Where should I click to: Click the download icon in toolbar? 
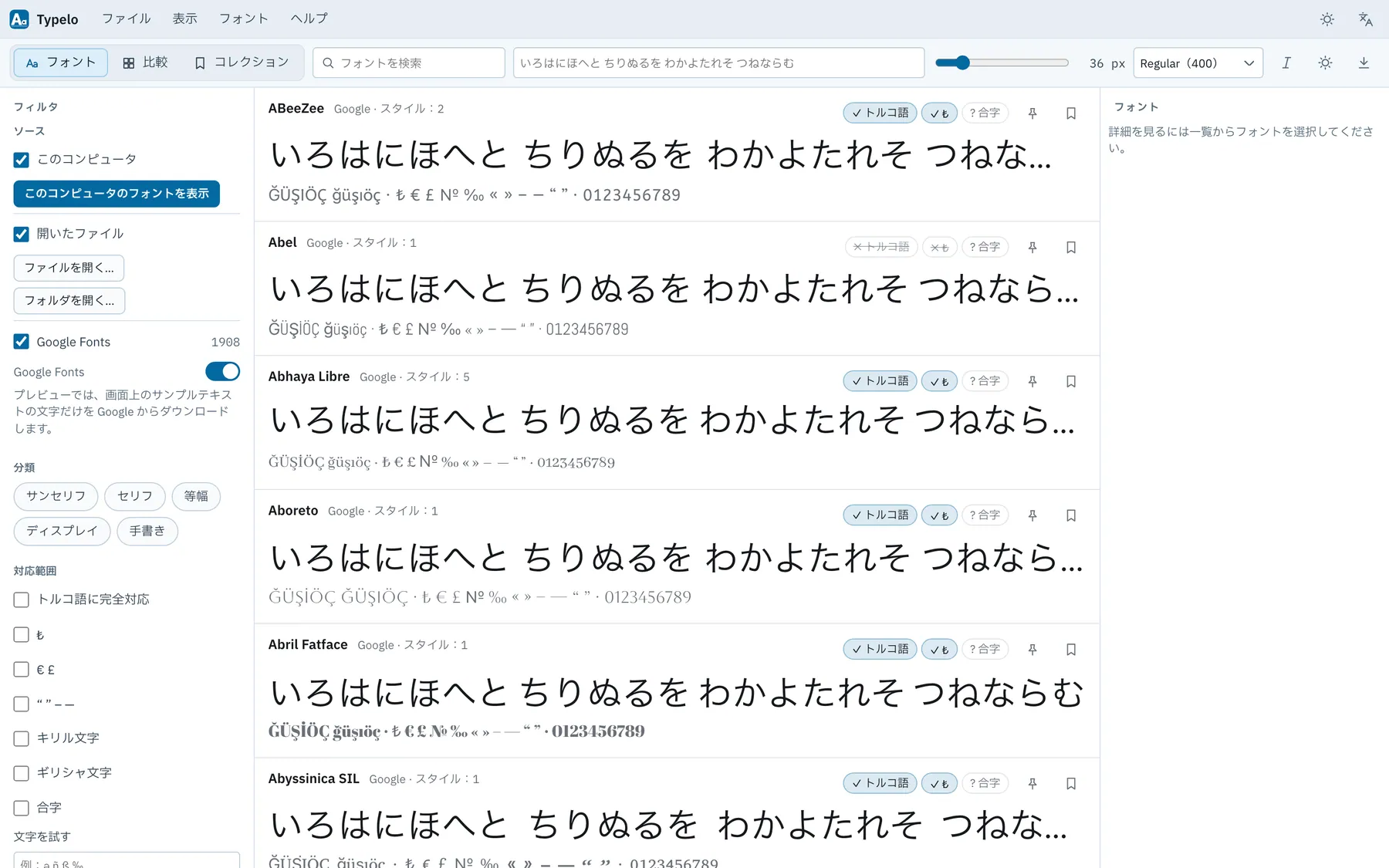click(x=1364, y=63)
